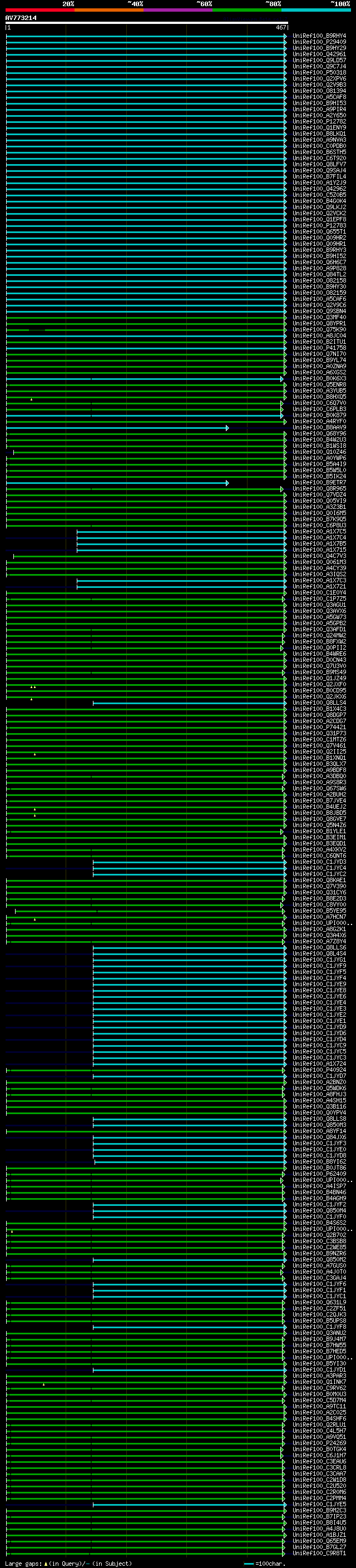Select the UniRef100_Q4C7V3 label
Viewport: 356px width, 1568px height.
(319, 556)
